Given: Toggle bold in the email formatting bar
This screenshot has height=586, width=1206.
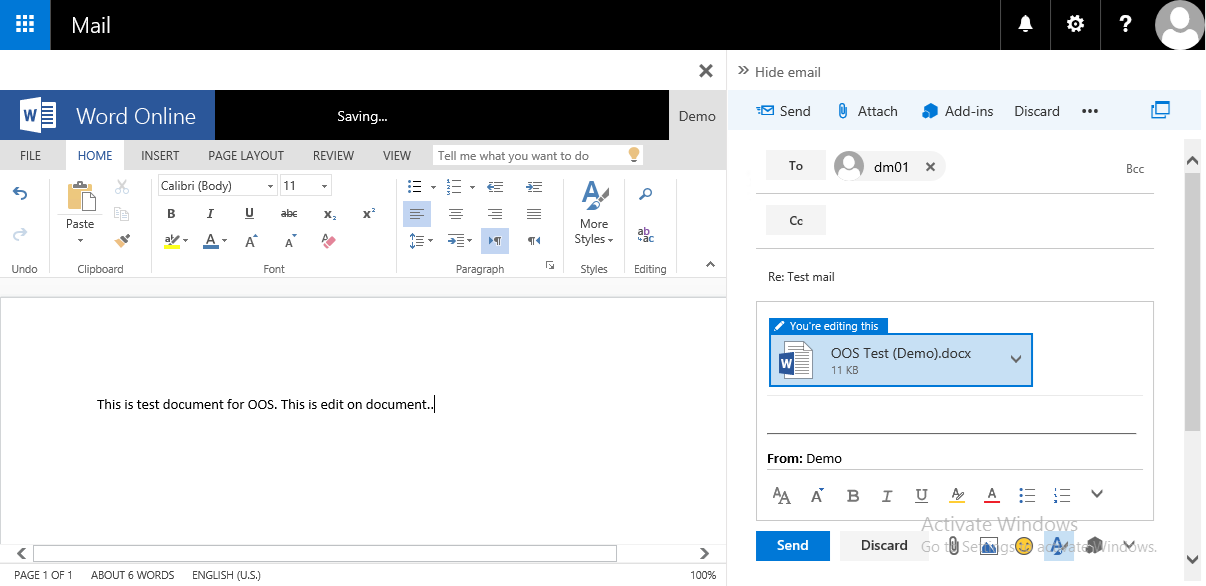Looking at the screenshot, I should (853, 495).
